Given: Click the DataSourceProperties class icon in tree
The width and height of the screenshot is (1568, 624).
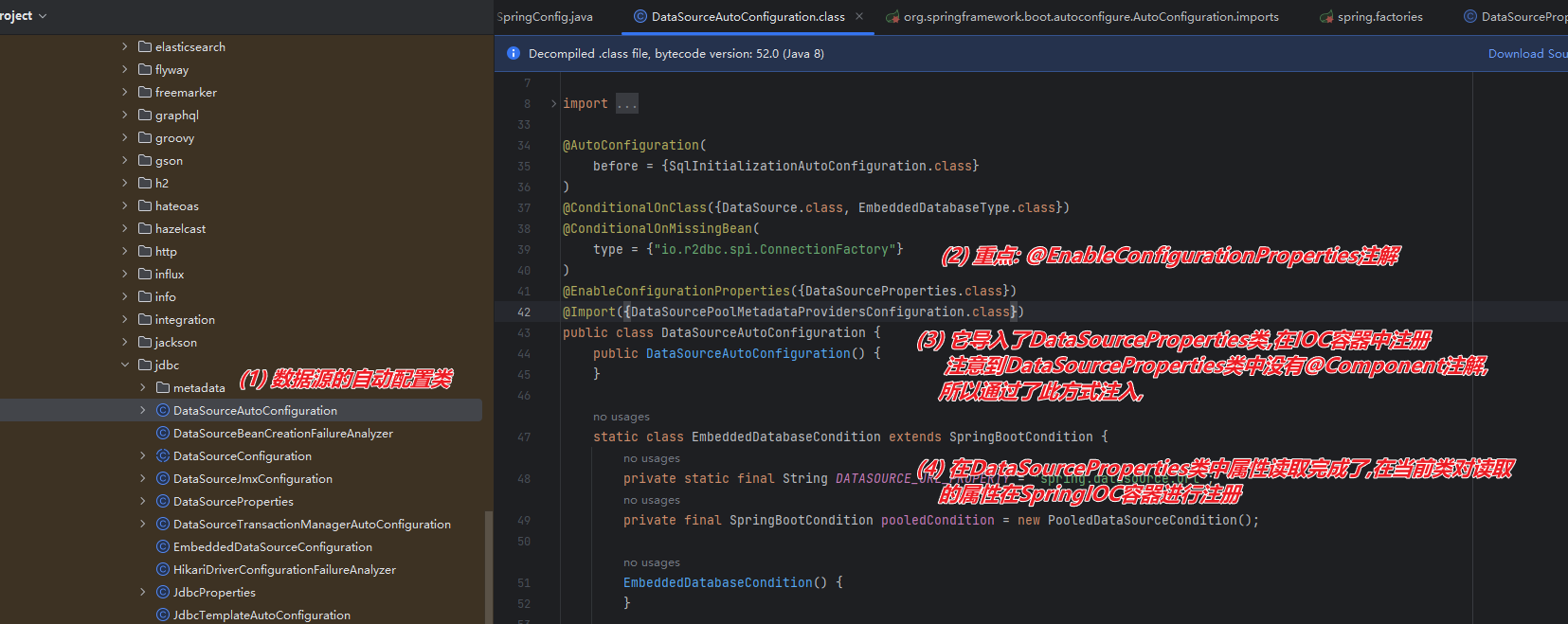Looking at the screenshot, I should [163, 501].
